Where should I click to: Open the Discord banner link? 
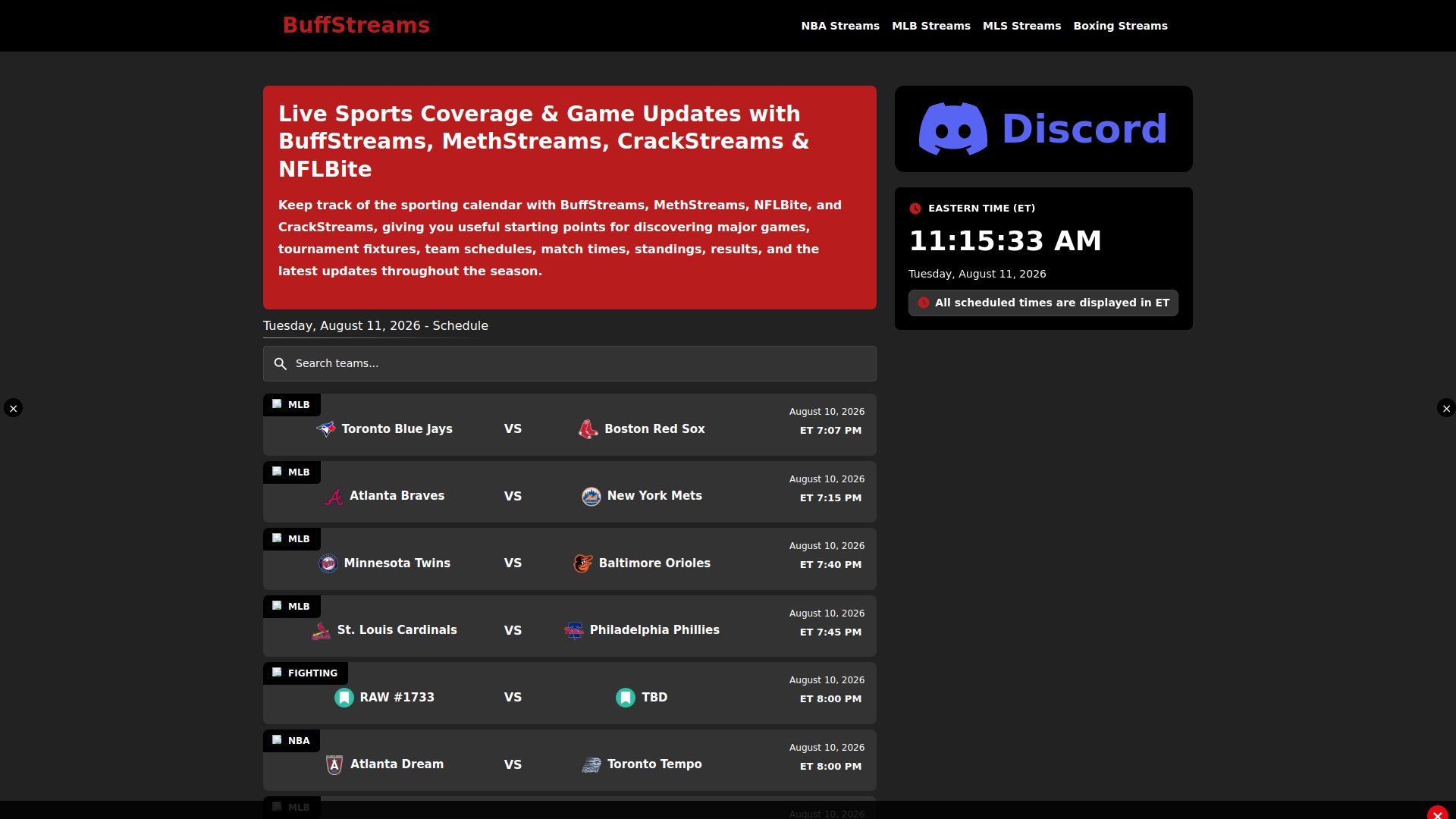[1043, 129]
